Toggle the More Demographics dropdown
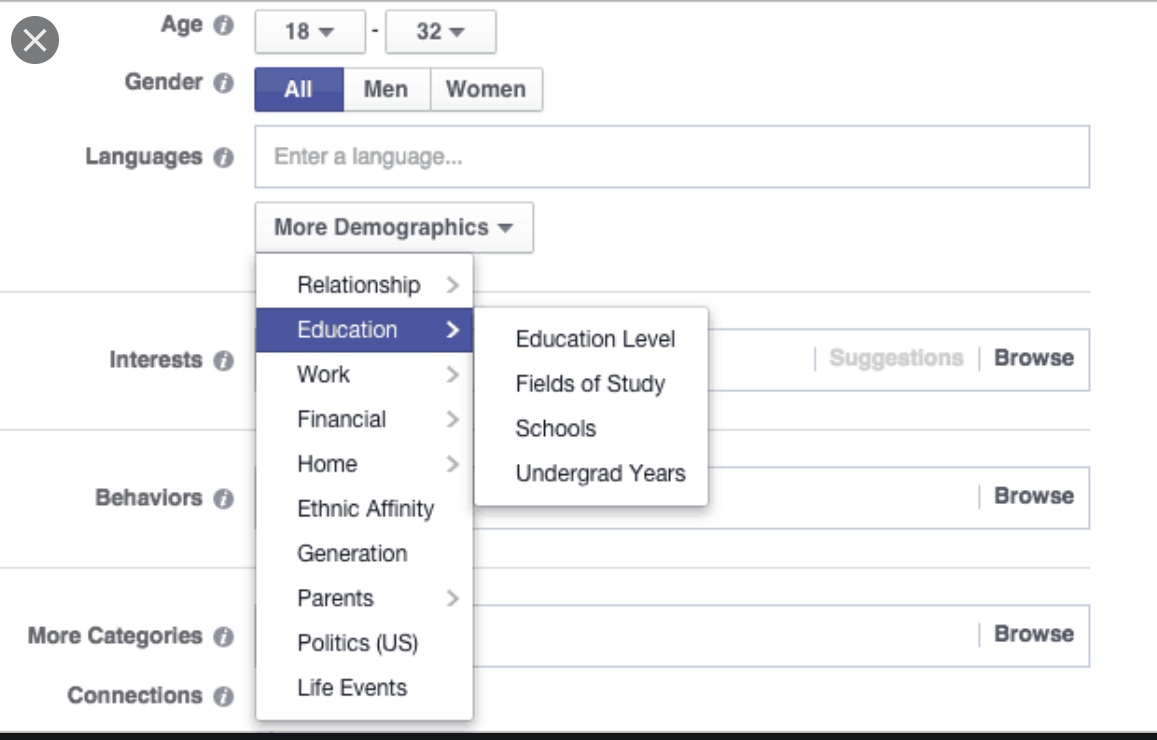Screen dimensions: 1157x740 click(394, 227)
